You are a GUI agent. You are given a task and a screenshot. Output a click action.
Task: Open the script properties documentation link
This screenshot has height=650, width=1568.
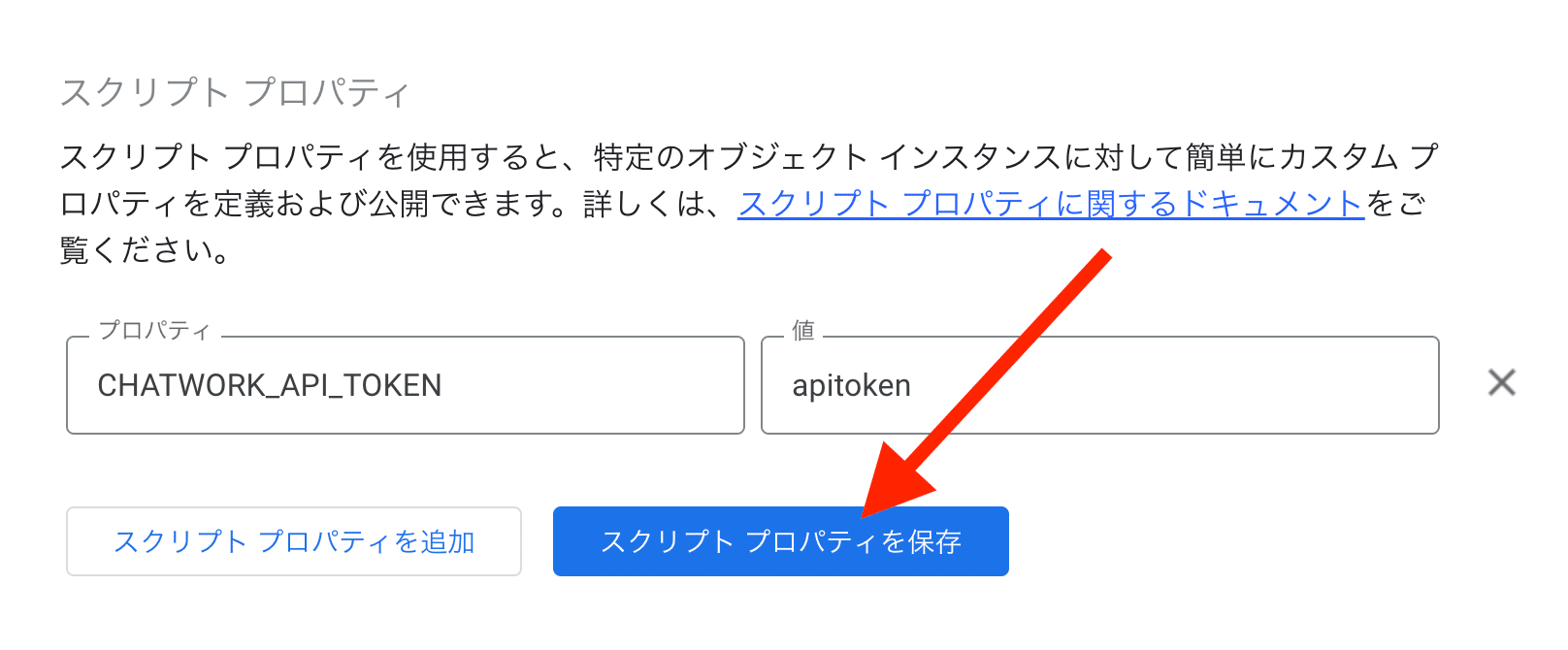coord(1050,204)
